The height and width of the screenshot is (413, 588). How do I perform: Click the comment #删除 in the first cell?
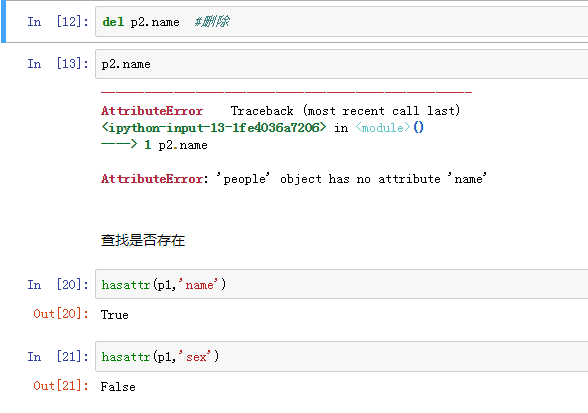coord(212,21)
